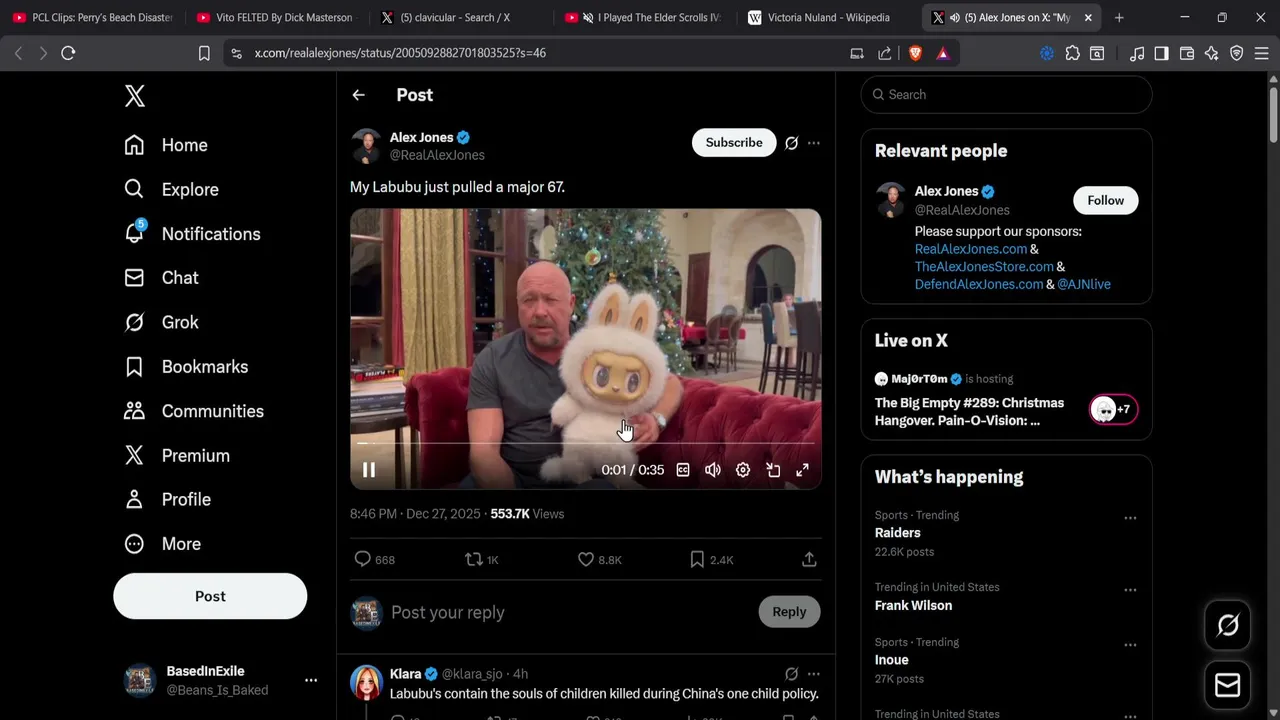This screenshot has height=720, width=1280.
Task: Toggle video captions
Action: [683, 470]
